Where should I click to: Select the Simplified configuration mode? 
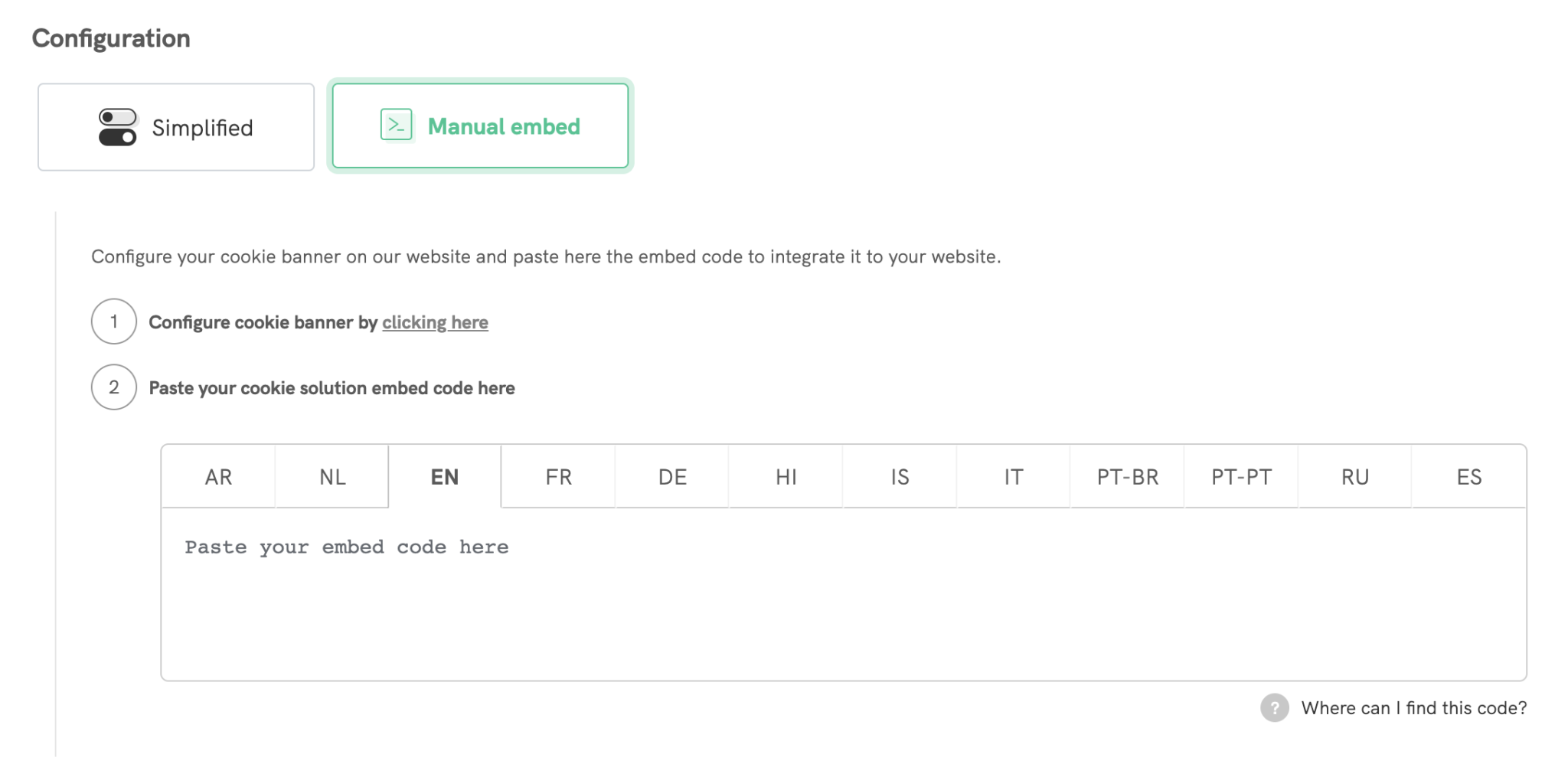(x=175, y=126)
